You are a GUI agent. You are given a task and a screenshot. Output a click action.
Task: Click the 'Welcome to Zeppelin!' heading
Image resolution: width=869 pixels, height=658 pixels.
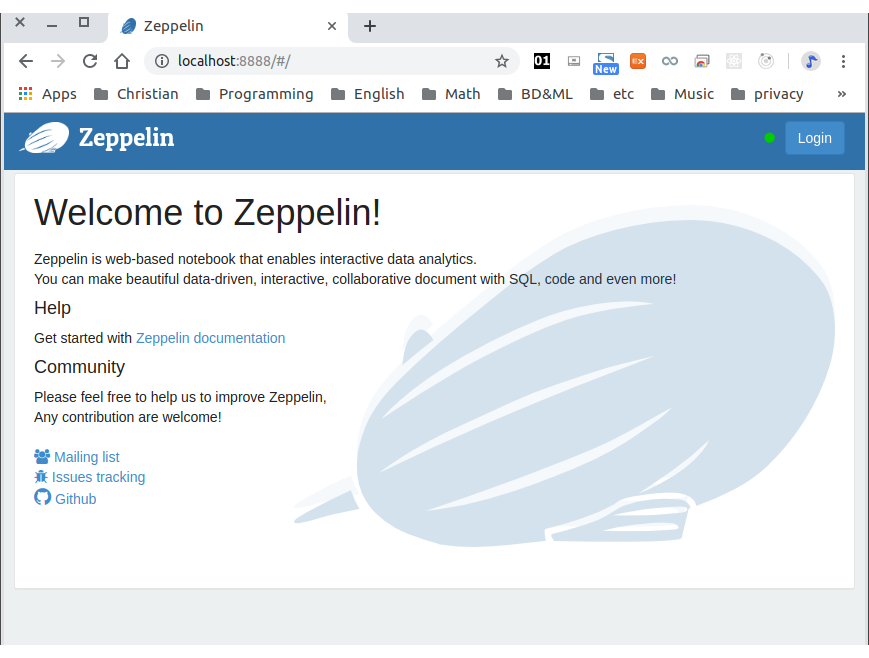tap(207, 213)
